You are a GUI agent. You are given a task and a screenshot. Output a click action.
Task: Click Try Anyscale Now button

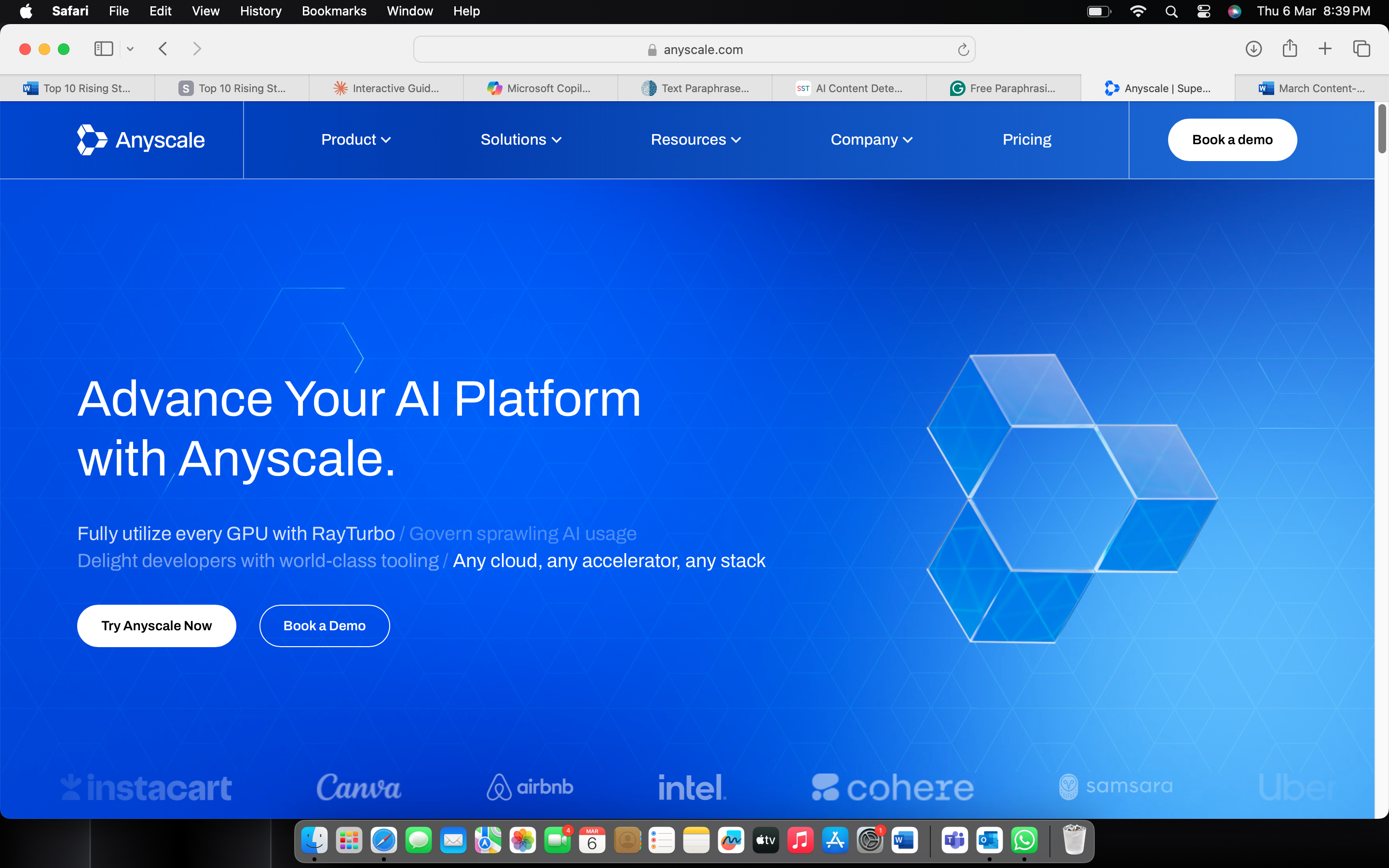(157, 626)
